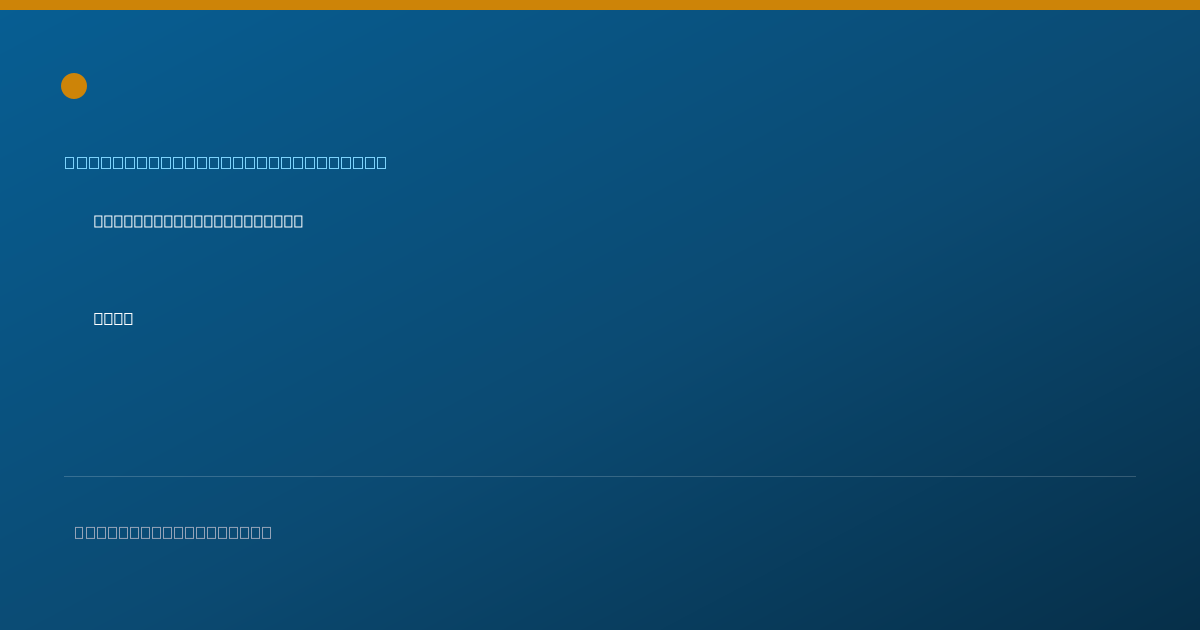
Task: Click the orange accent bar
Action: [600, 5]
